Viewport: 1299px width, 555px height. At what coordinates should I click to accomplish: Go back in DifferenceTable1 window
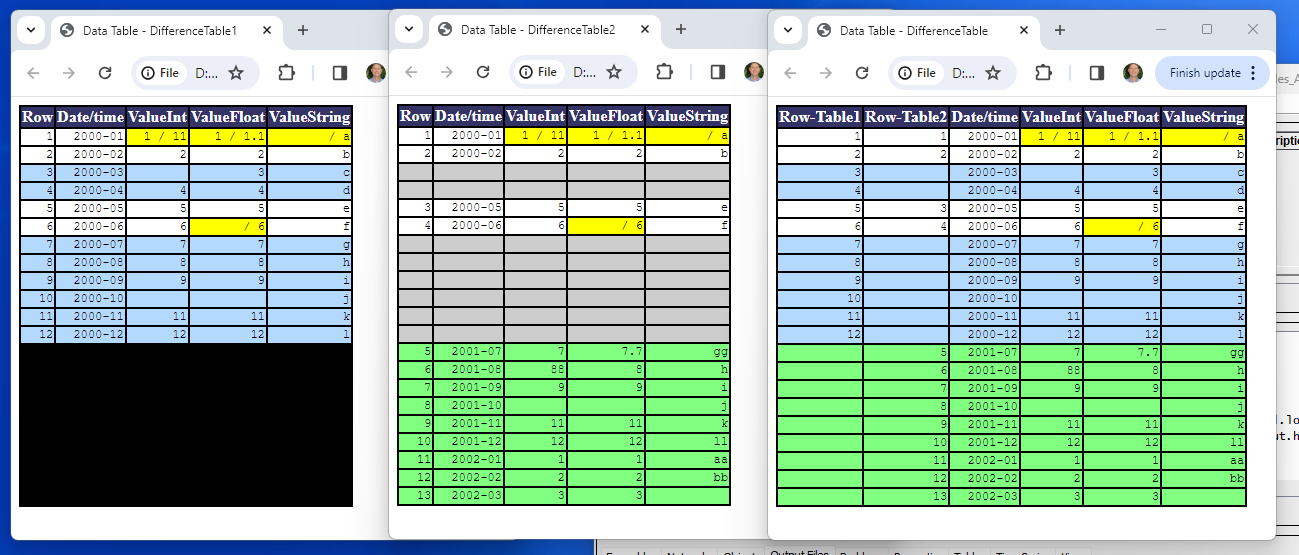click(x=33, y=73)
